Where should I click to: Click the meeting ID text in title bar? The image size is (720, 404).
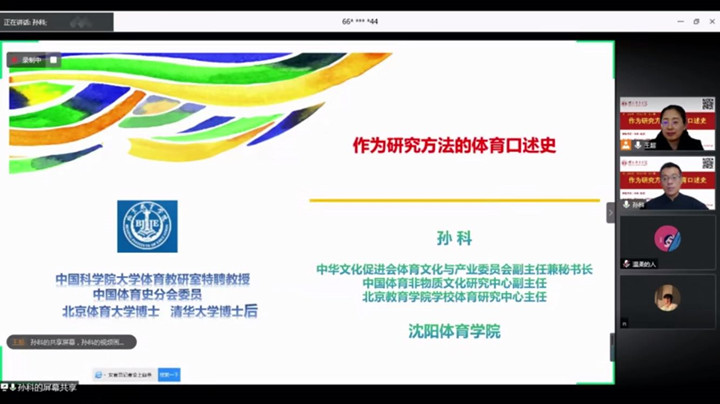pos(360,21)
